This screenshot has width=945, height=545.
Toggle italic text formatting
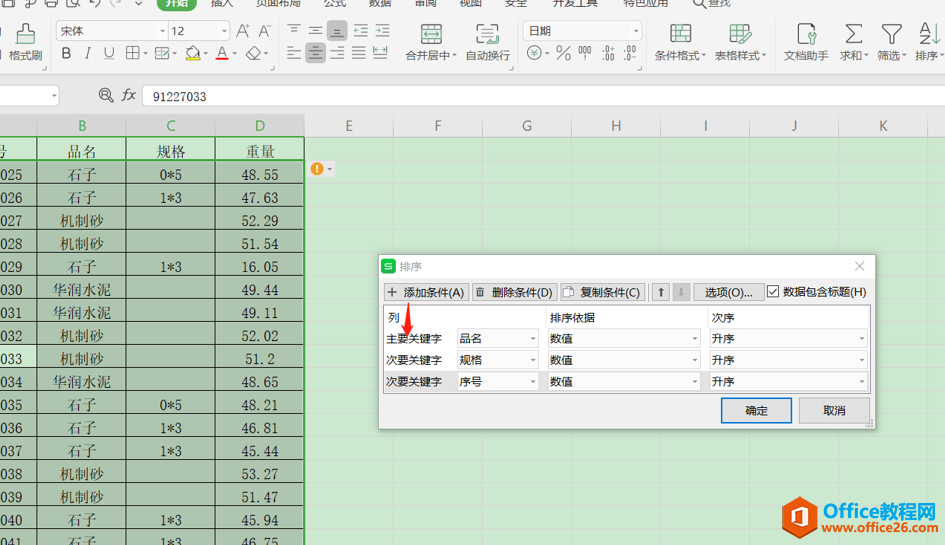coord(87,54)
